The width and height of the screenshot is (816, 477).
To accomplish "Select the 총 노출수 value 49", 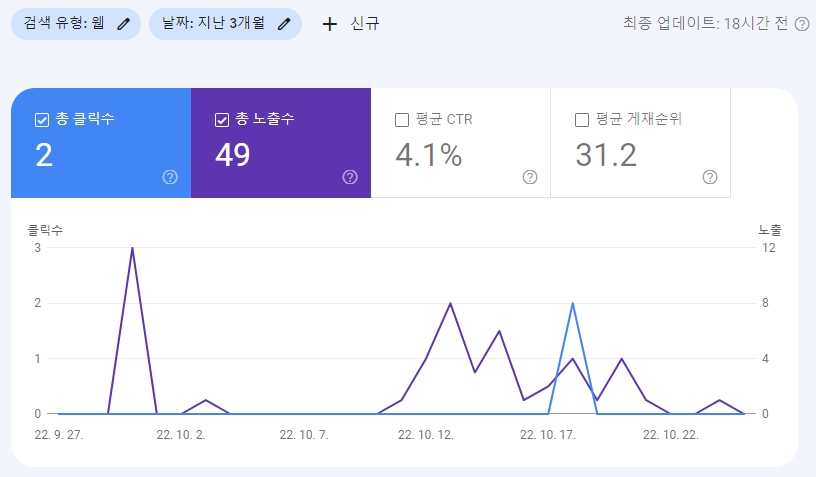I will coord(233,155).
